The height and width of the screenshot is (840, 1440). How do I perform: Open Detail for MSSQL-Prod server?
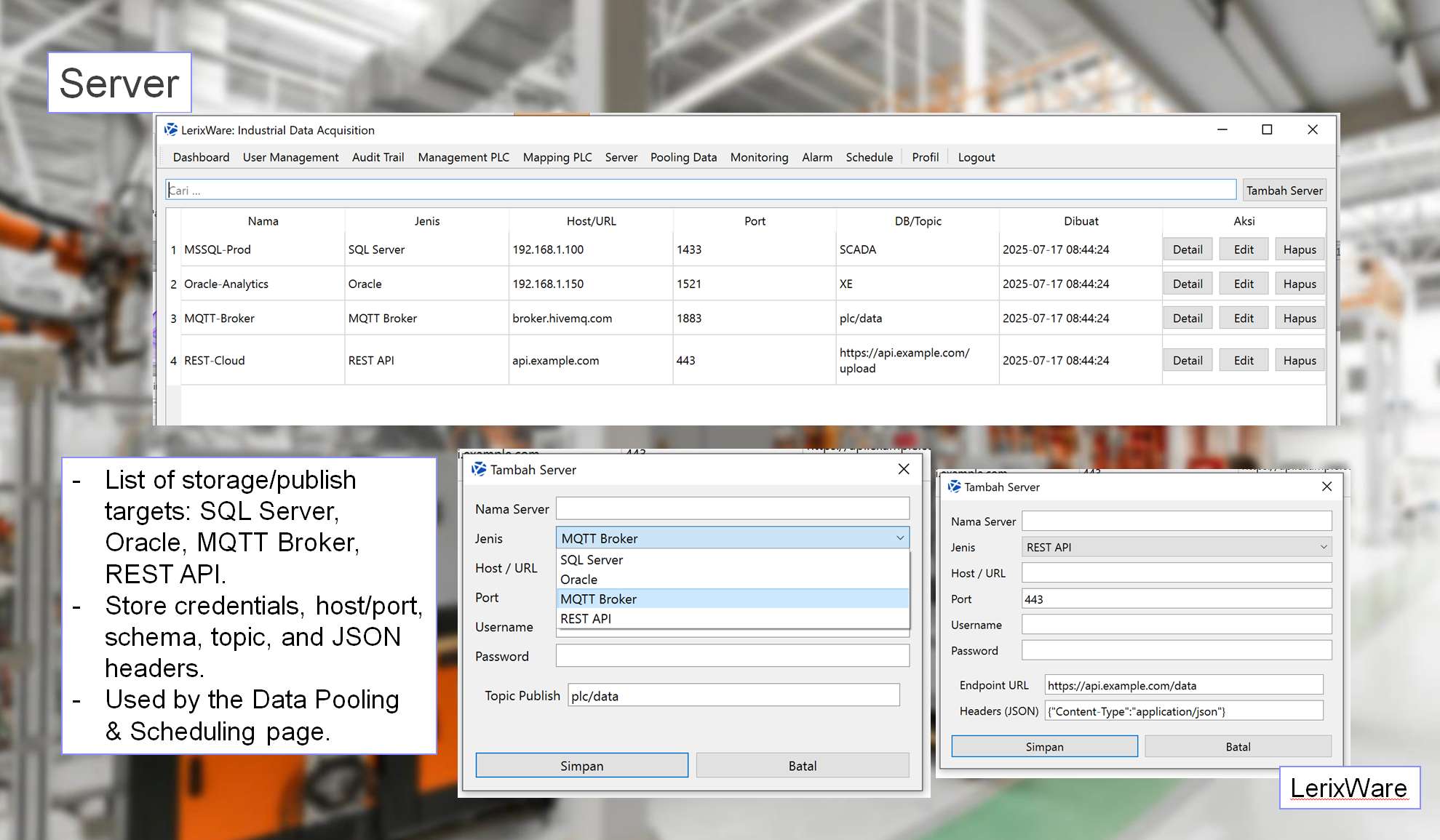1188,249
